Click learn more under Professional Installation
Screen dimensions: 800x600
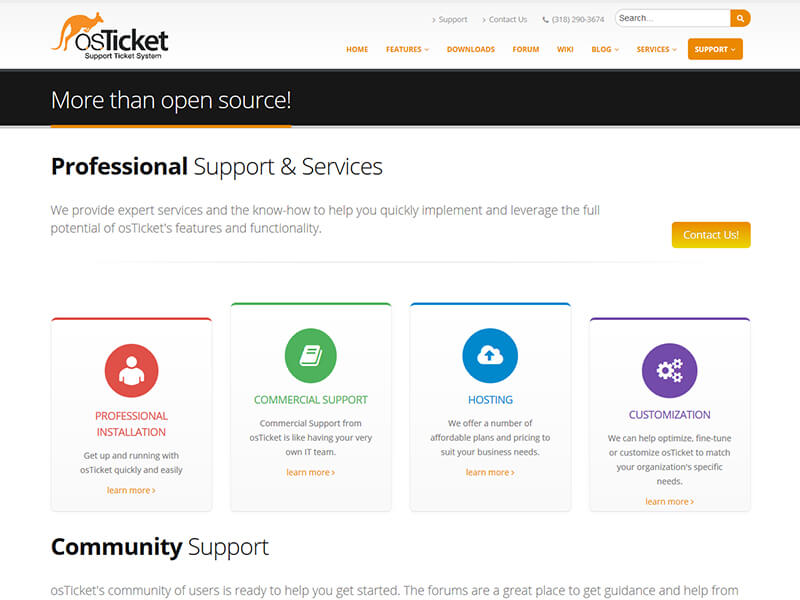tap(131, 490)
